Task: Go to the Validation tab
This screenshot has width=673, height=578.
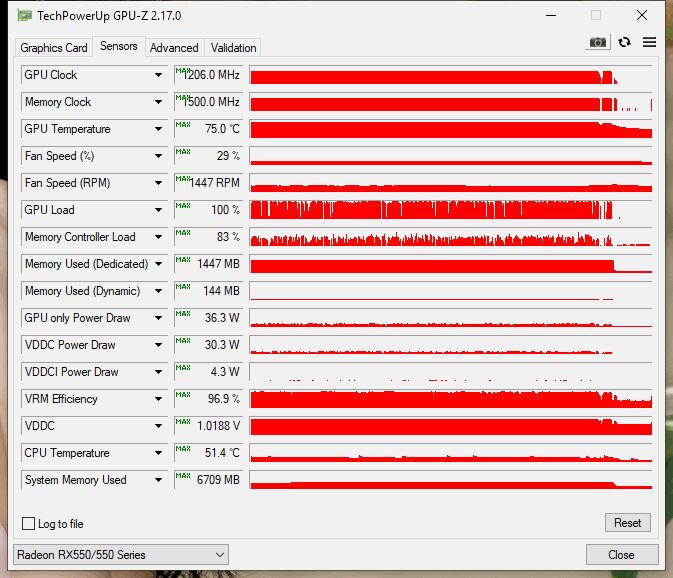Action: click(233, 48)
